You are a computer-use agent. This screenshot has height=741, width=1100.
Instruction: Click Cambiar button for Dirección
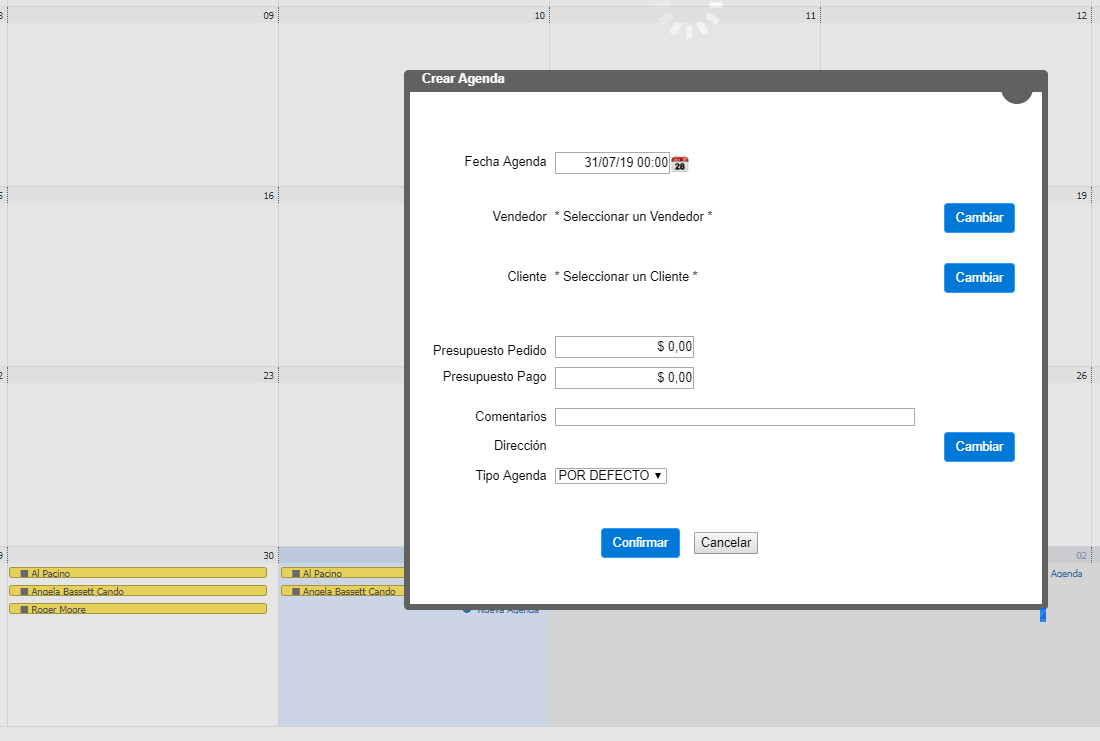tap(979, 447)
